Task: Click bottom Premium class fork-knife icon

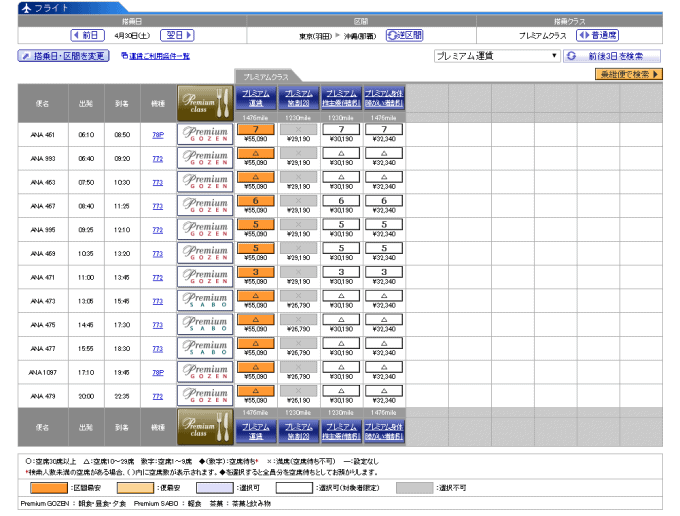Action: 205,427
